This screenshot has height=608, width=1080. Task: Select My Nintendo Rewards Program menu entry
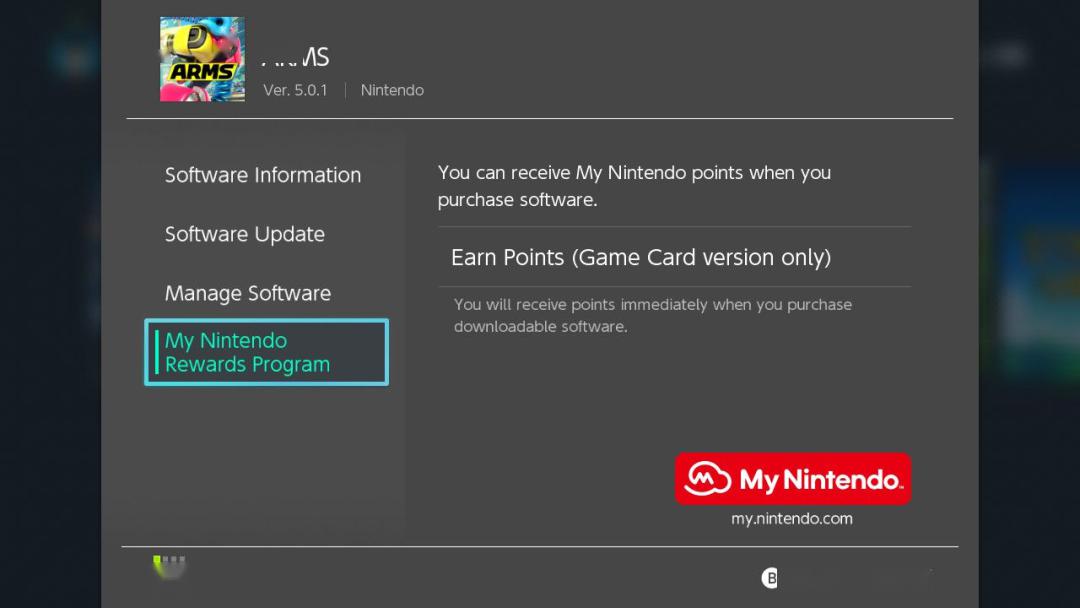[x=266, y=353]
